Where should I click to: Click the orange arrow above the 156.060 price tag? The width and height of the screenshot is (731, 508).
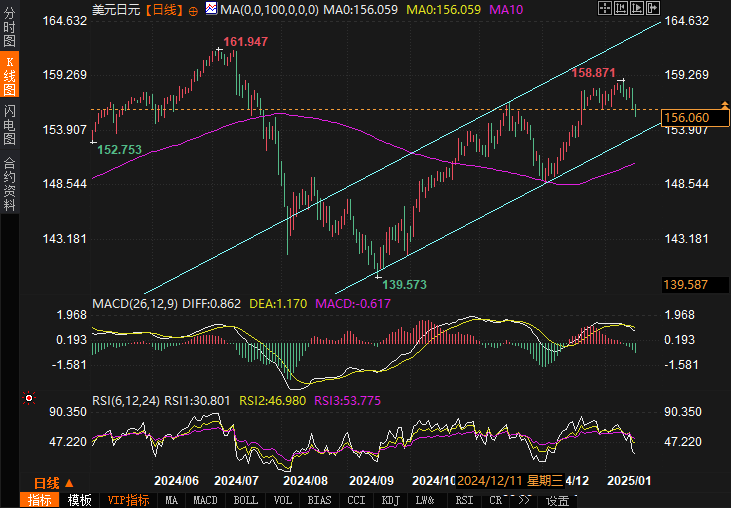pos(724,104)
